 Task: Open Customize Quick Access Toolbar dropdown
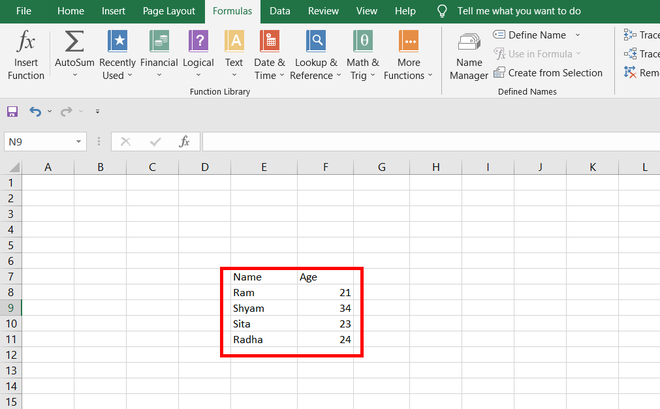(x=97, y=112)
